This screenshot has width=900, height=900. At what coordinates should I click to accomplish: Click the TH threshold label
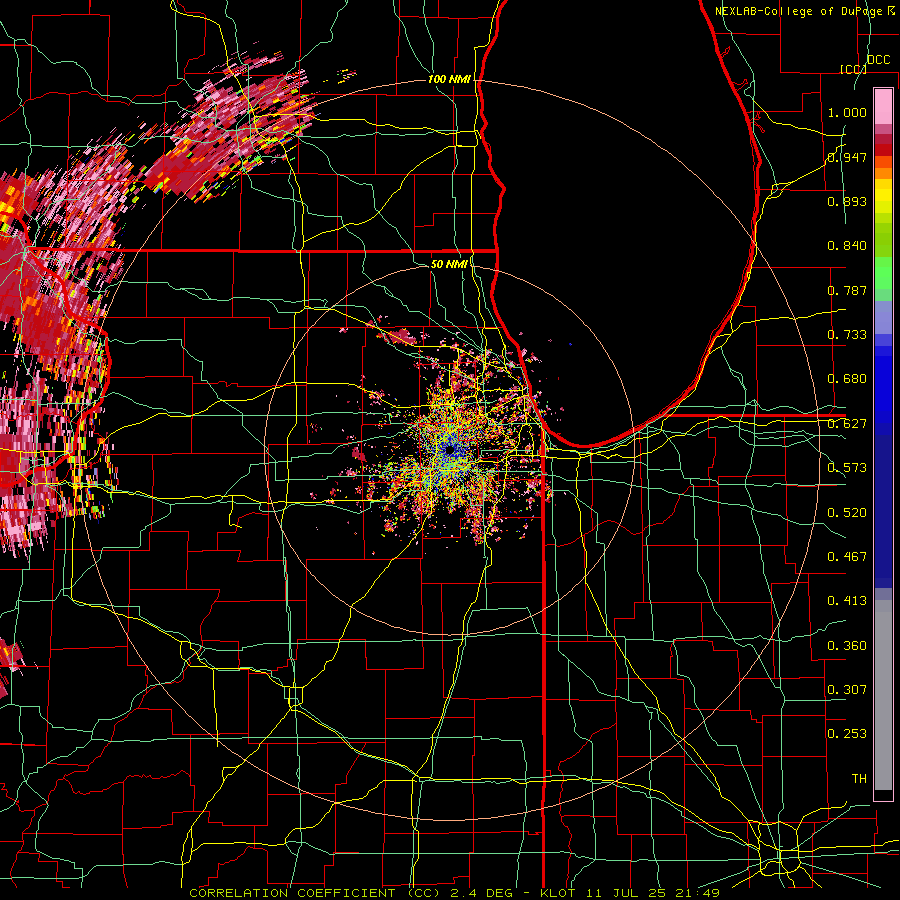(859, 779)
